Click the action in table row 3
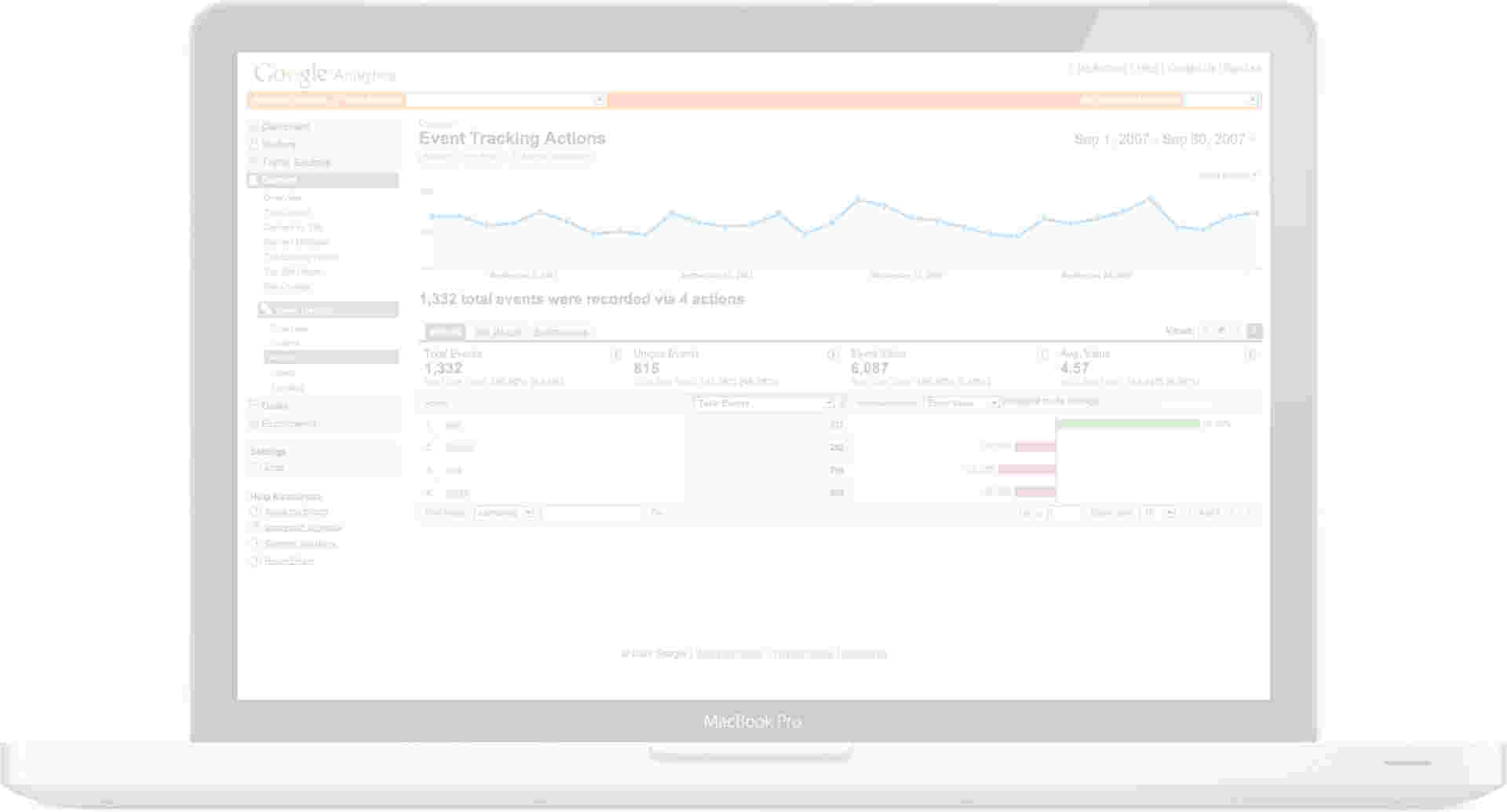Screen dimensions: 1507x812 pyautogui.click(x=454, y=471)
